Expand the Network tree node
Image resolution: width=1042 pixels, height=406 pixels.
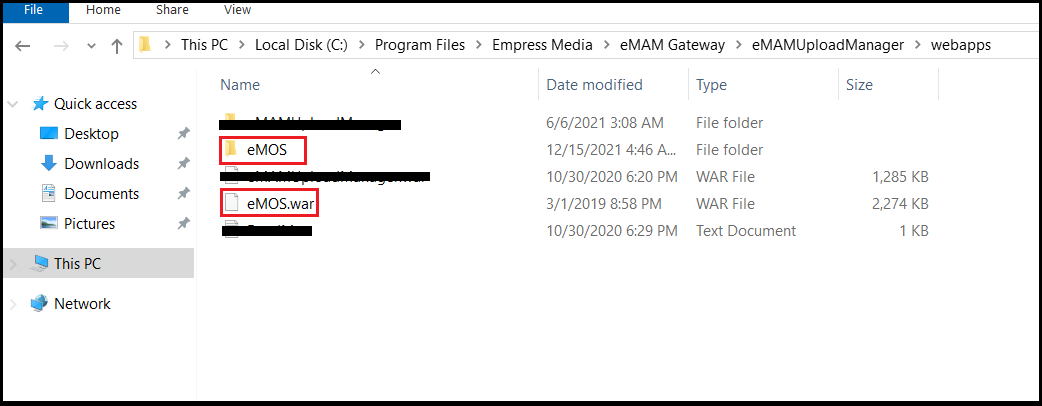(x=13, y=304)
